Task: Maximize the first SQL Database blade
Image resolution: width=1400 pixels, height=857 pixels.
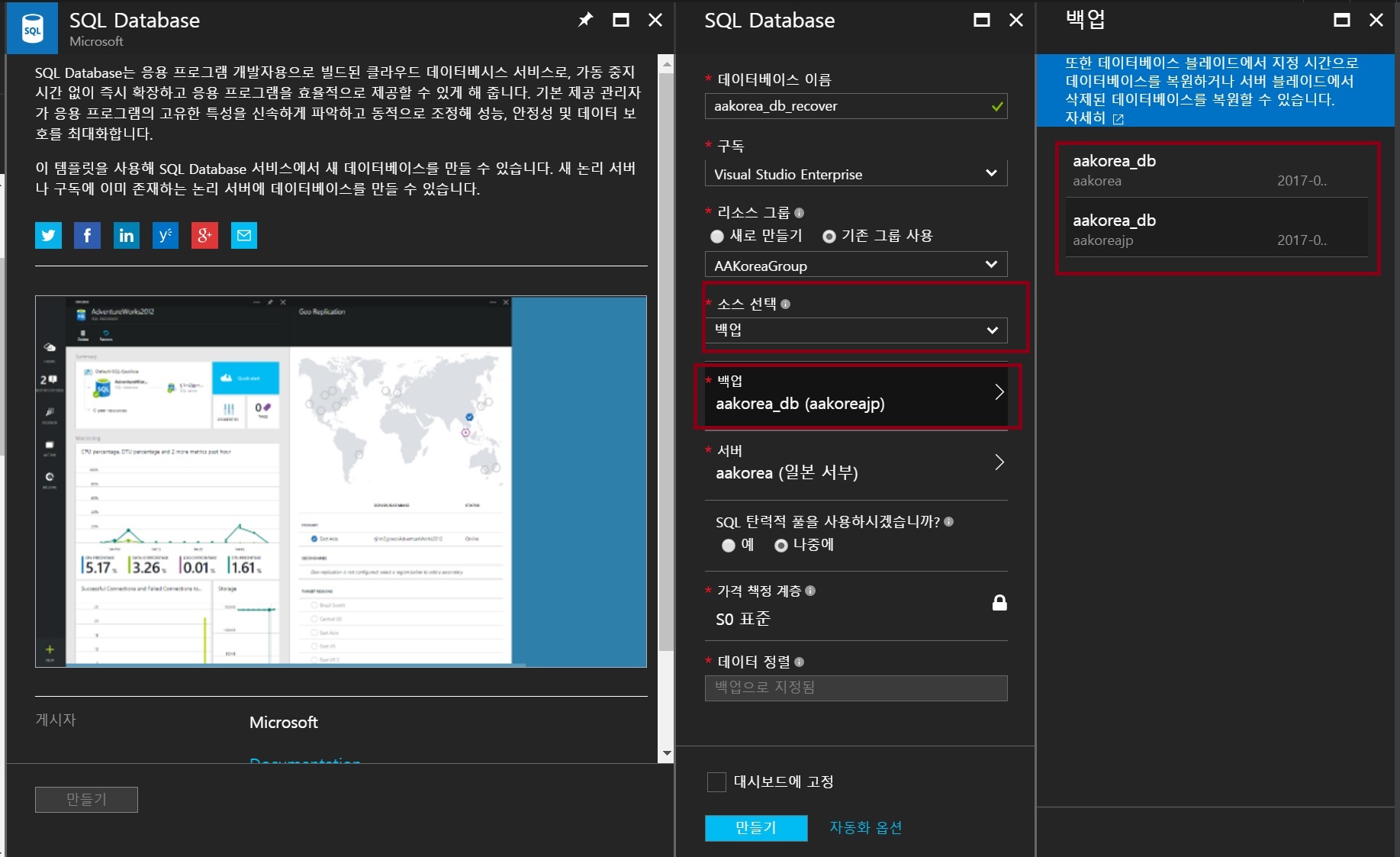Action: [621, 20]
